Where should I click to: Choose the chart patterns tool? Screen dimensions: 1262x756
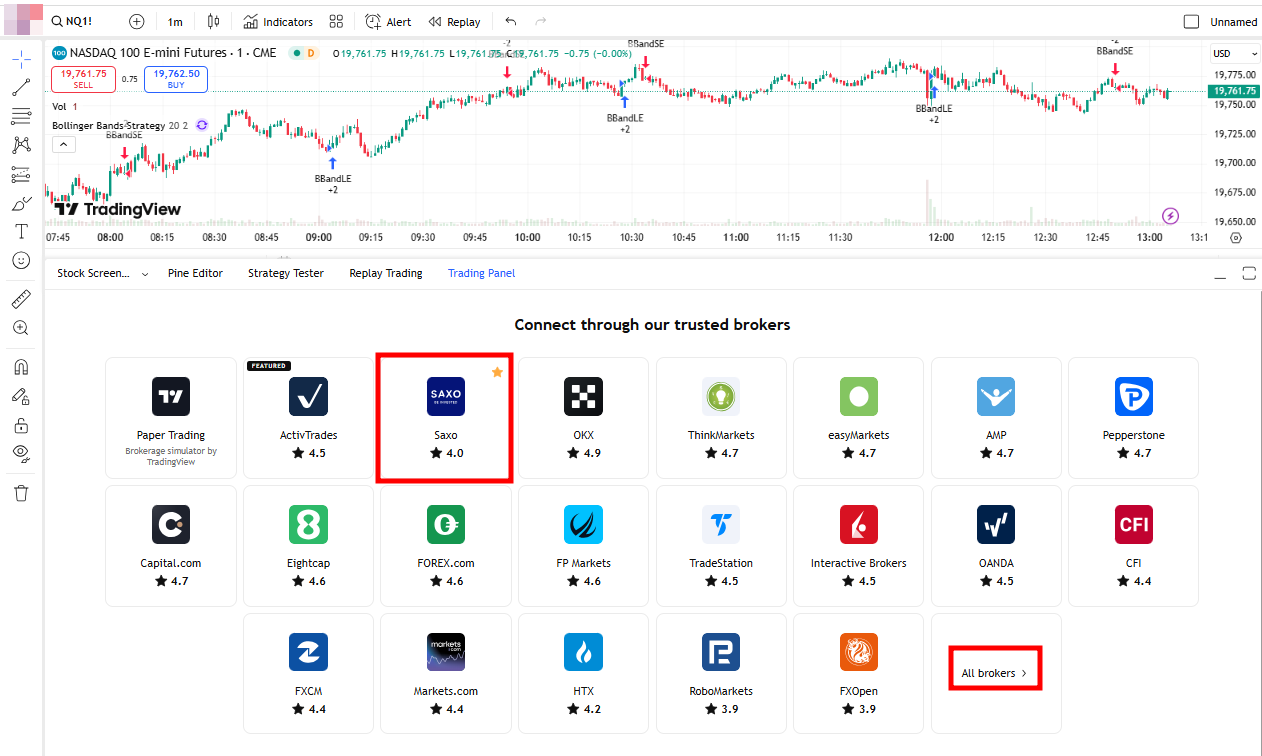click(21, 146)
